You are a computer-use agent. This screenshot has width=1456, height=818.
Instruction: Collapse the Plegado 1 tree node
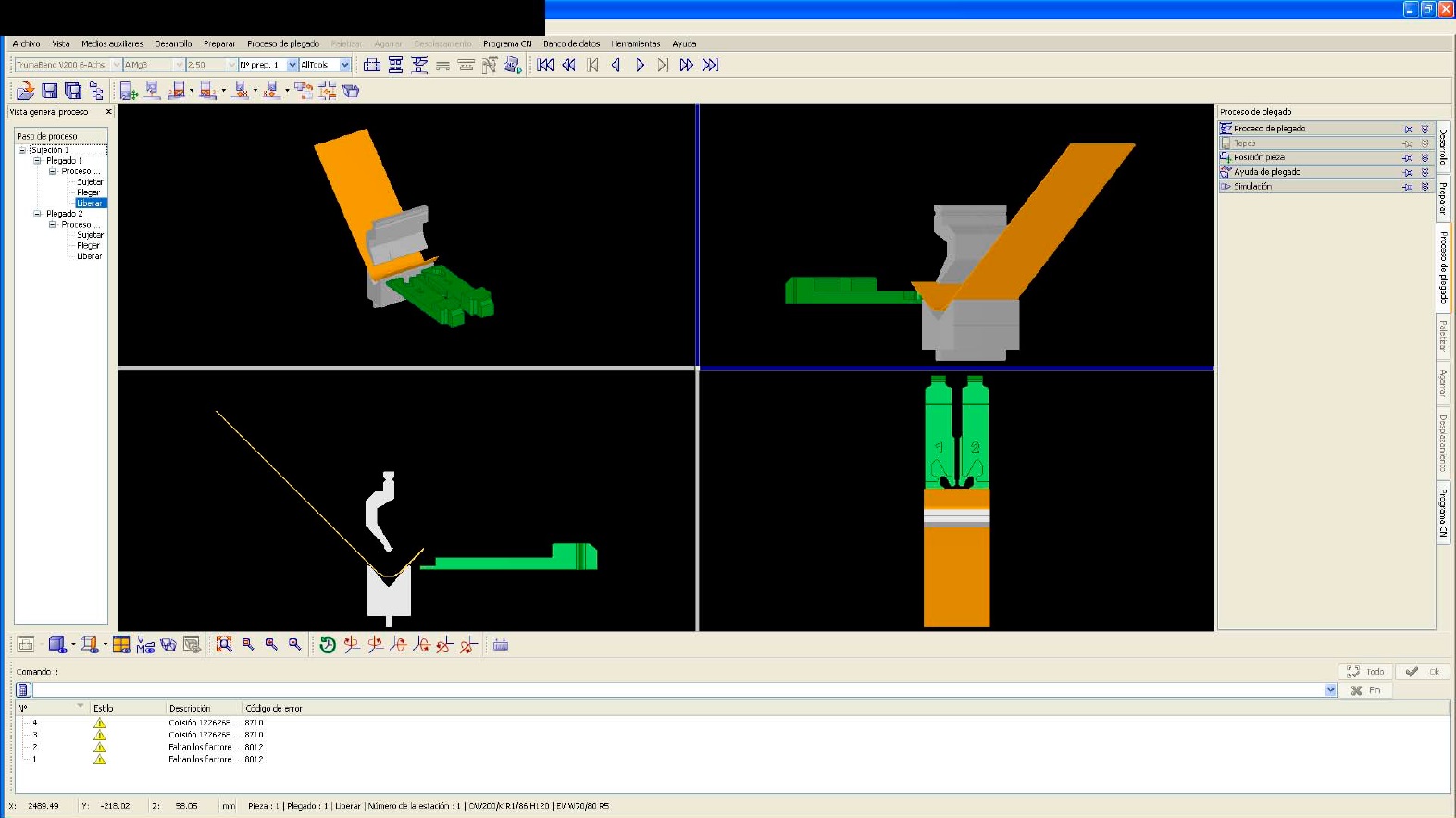[37, 160]
